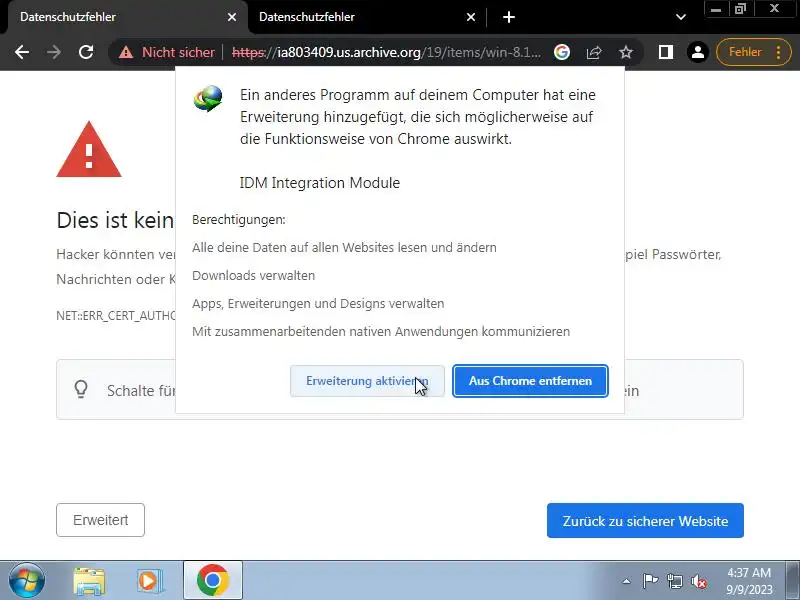Minimize the Chrome window

click(716, 9)
